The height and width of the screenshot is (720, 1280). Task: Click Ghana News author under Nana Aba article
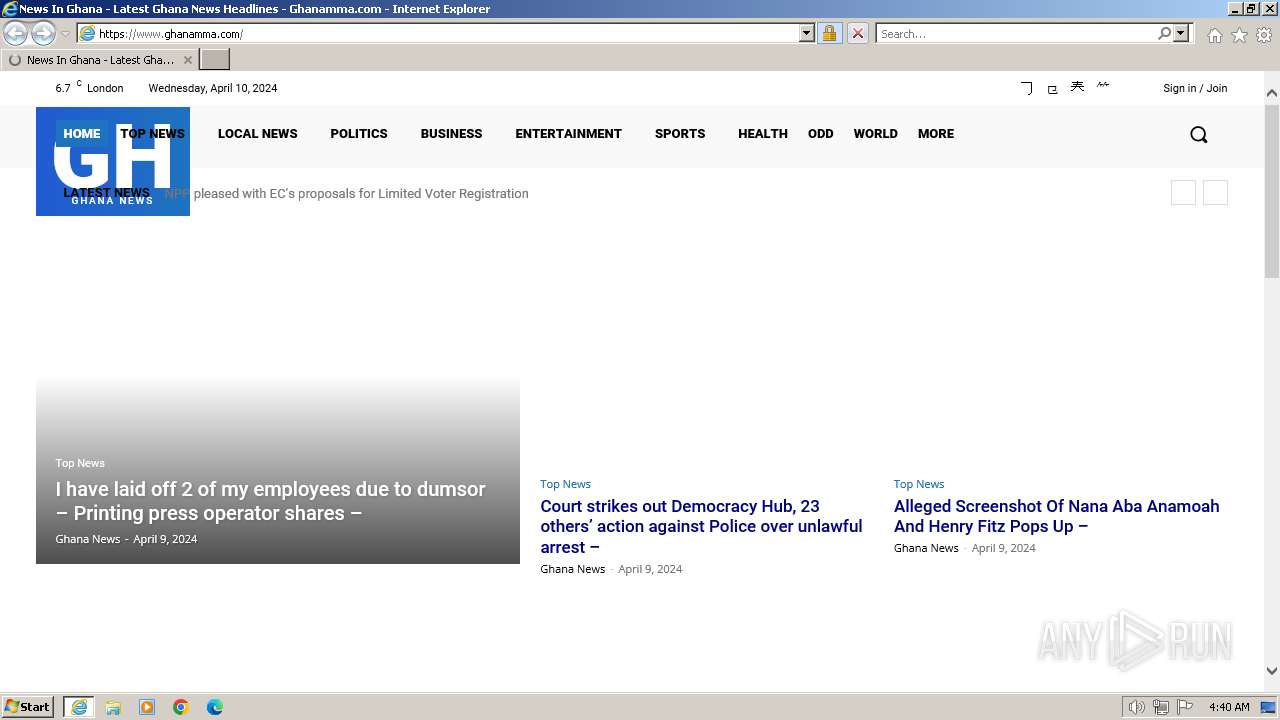926,548
